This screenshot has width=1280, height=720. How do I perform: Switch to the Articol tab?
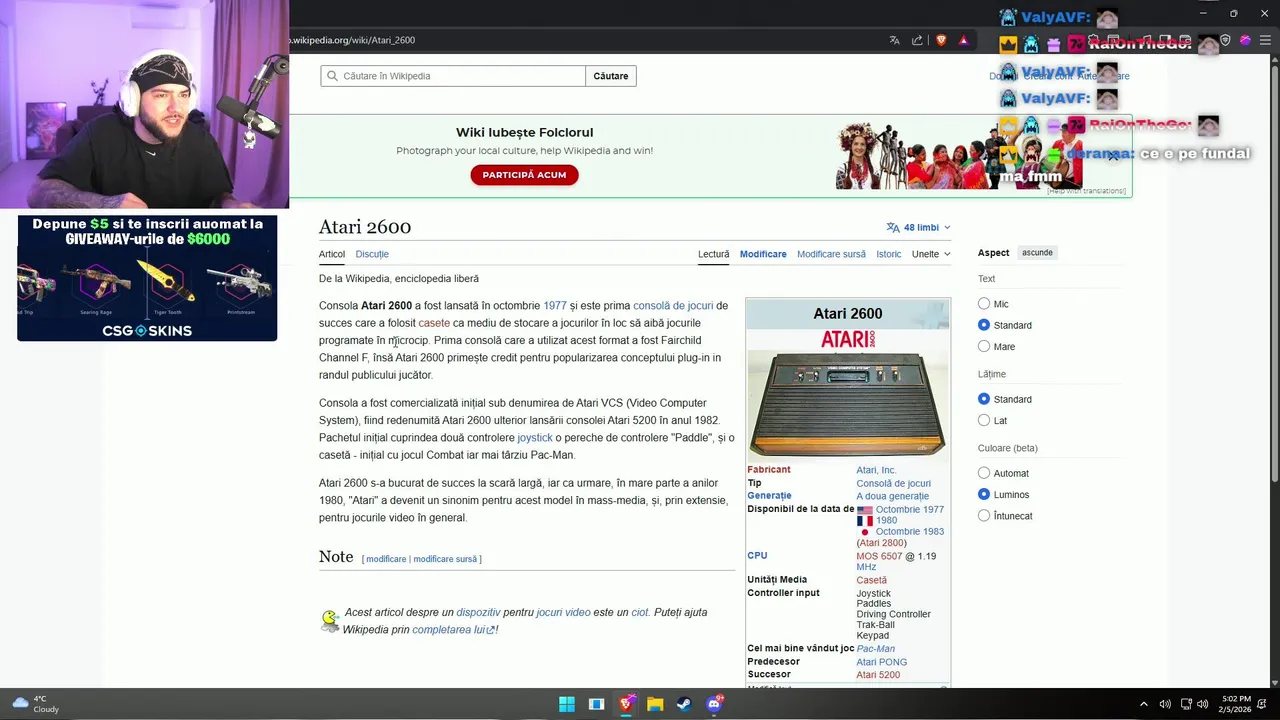332,254
